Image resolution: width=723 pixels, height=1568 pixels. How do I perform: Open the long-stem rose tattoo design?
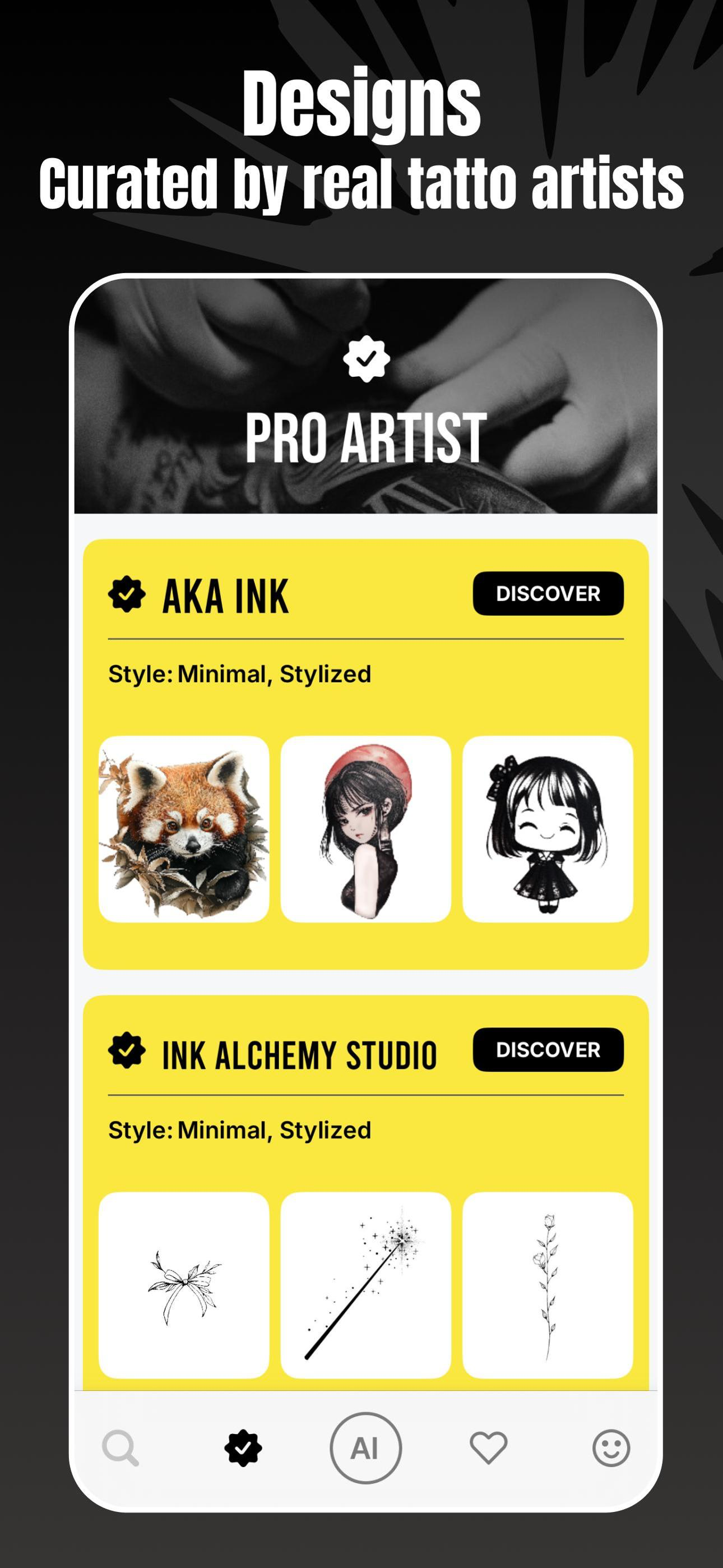tap(548, 1285)
